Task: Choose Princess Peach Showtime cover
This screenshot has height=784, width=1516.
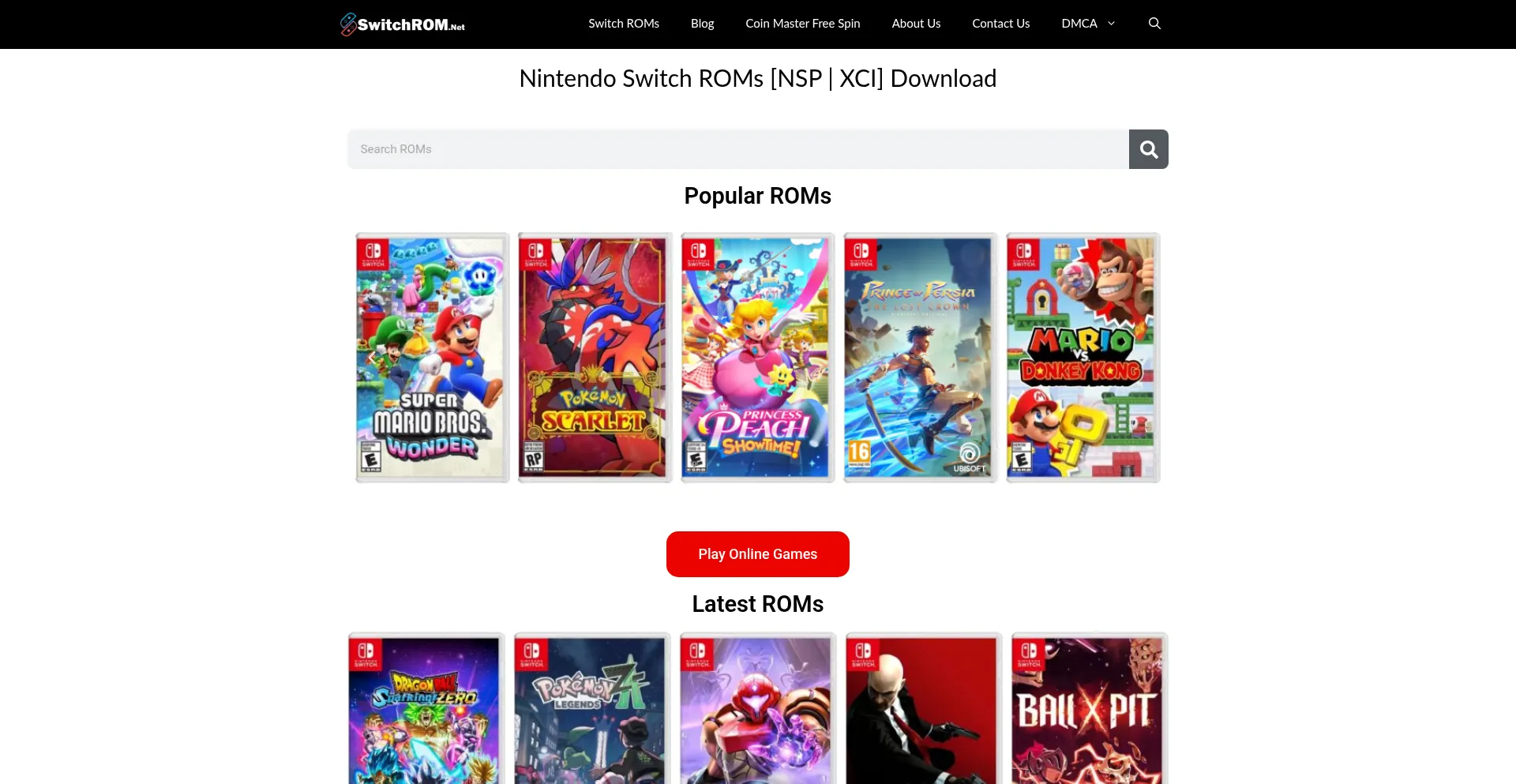Action: click(757, 358)
